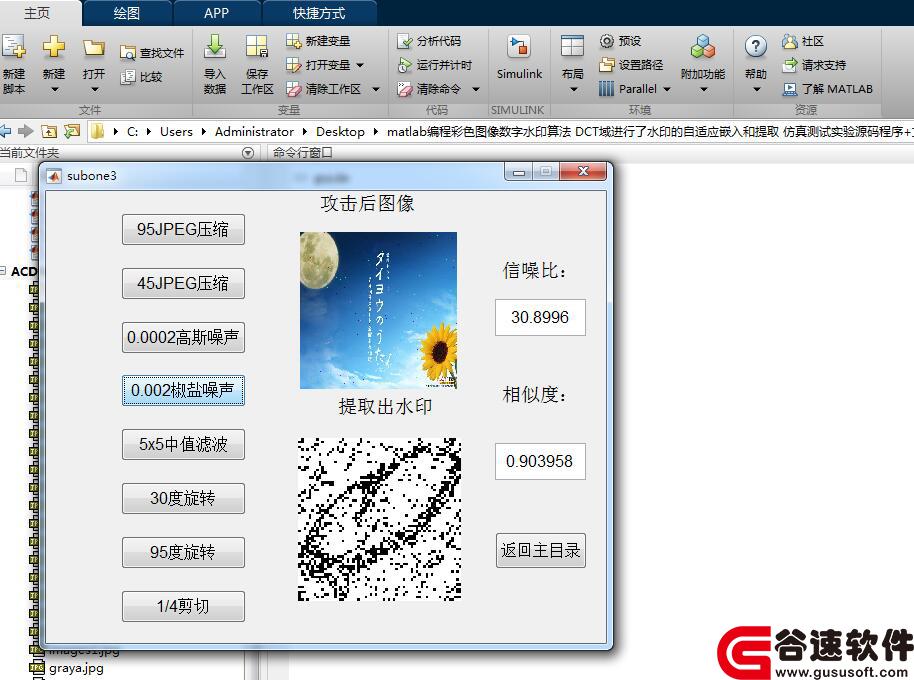Open Simulink from the ribbon
The height and width of the screenshot is (680, 914).
[x=519, y=58]
